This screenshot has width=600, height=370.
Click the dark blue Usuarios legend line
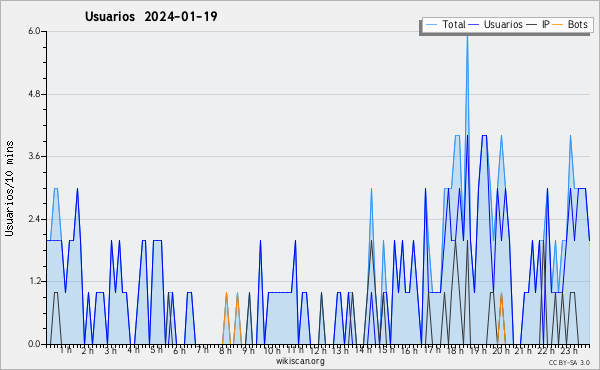click(x=474, y=25)
